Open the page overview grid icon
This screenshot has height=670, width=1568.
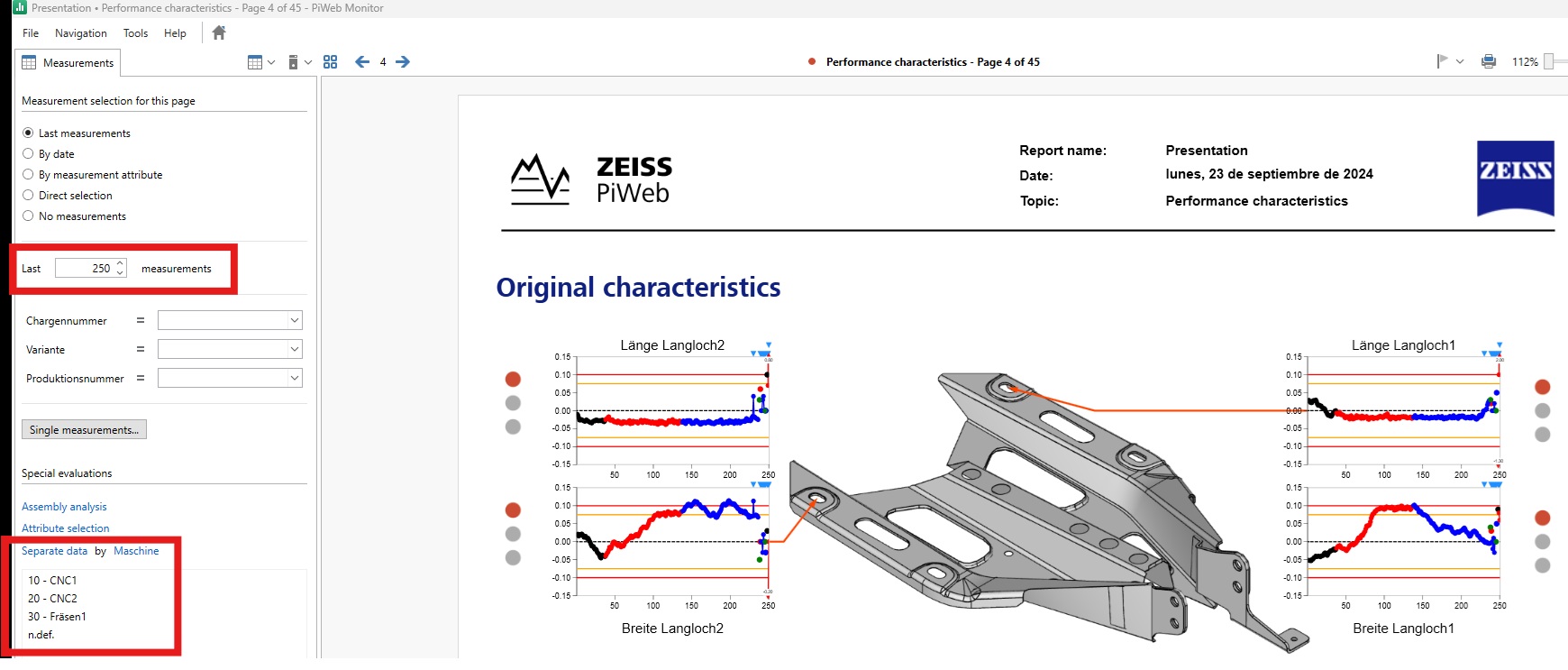click(x=331, y=62)
